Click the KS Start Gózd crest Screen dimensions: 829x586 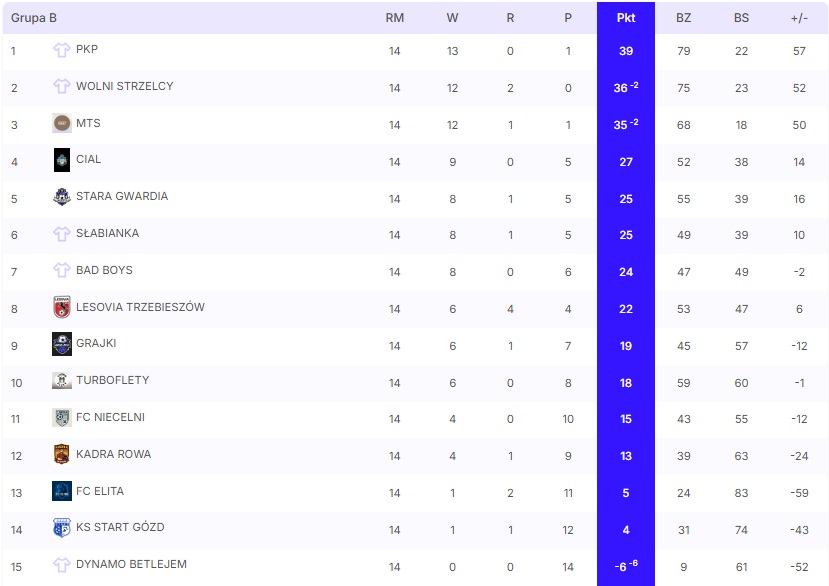62,528
